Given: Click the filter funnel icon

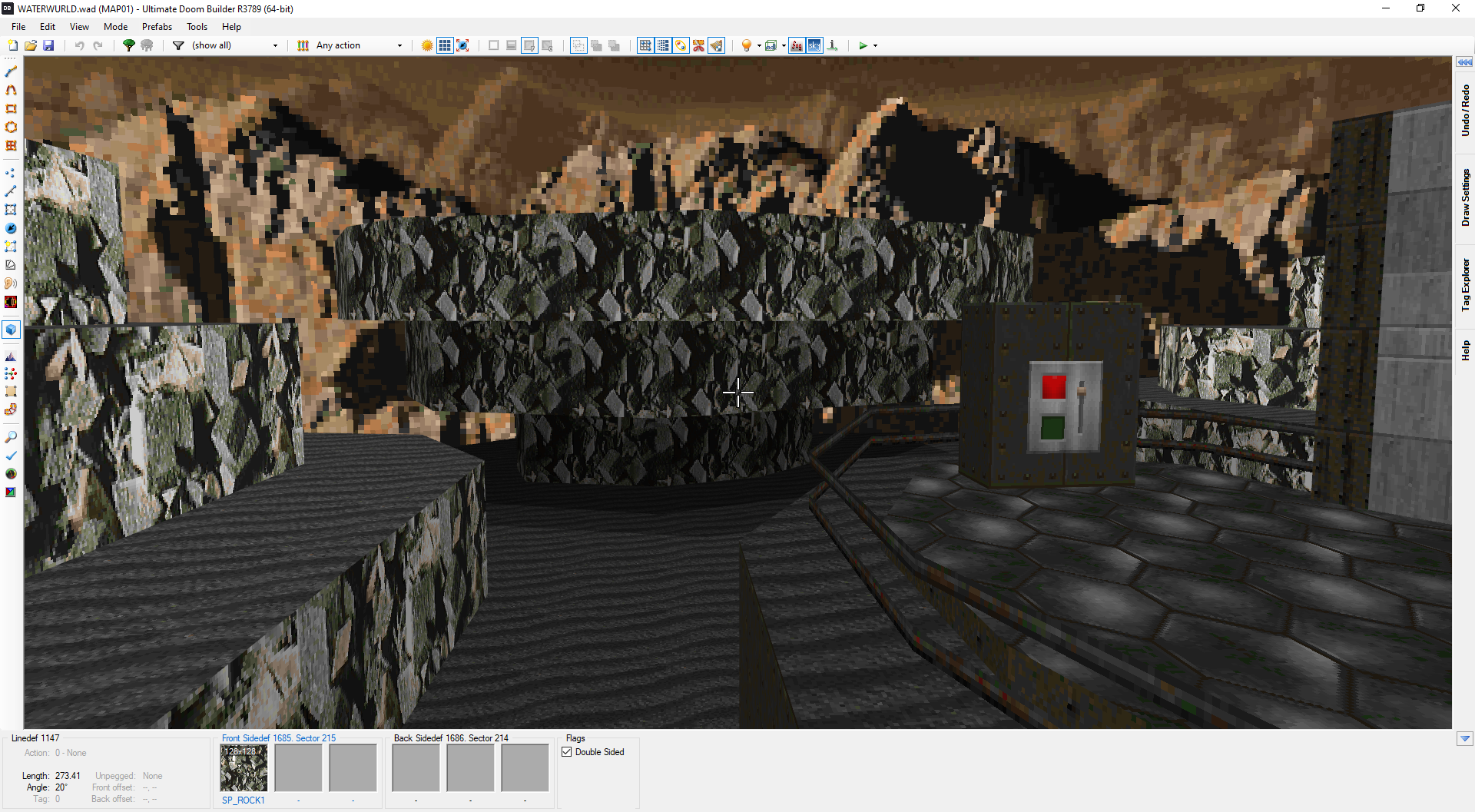Looking at the screenshot, I should pos(178,45).
